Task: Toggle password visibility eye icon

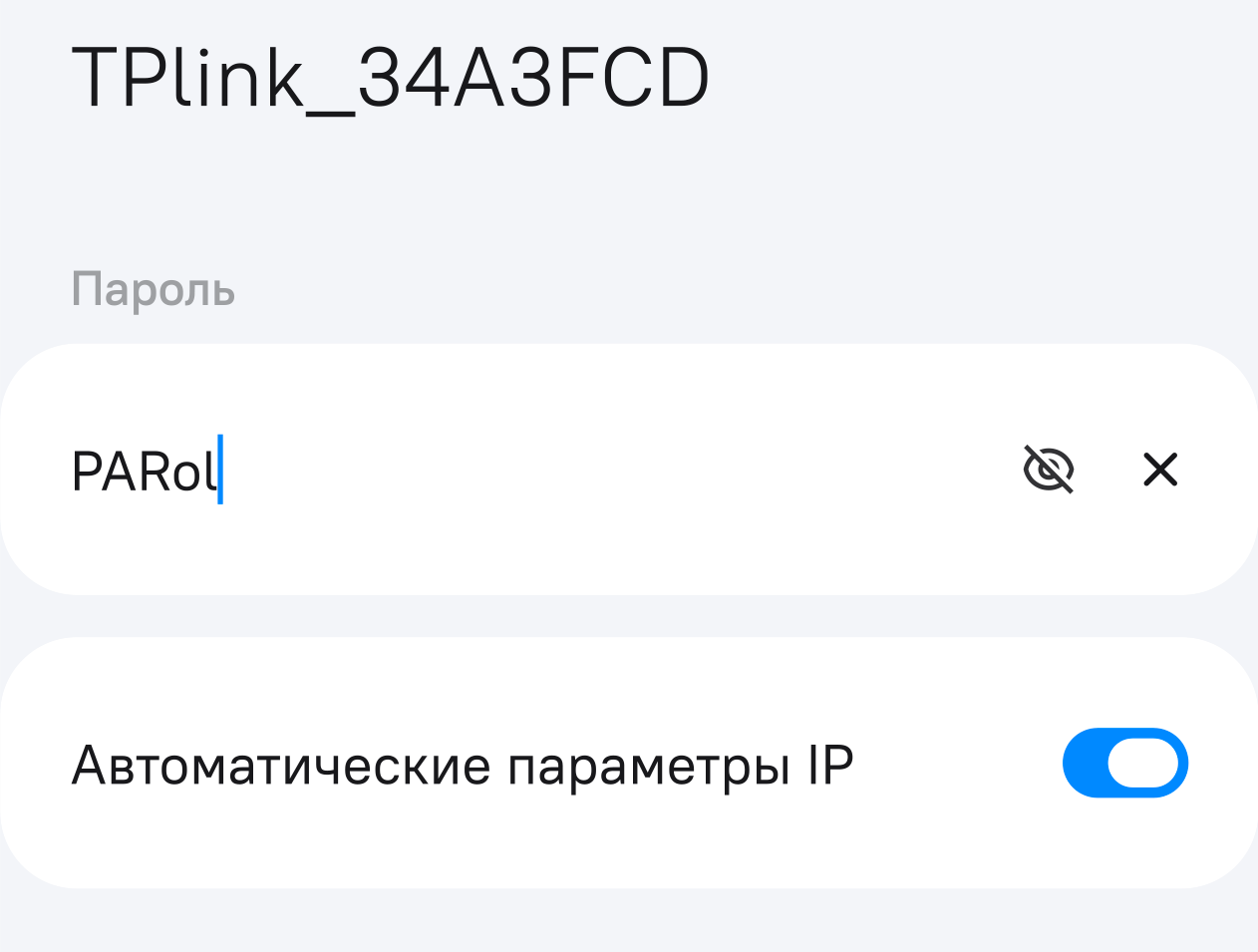Action: 1049,470
